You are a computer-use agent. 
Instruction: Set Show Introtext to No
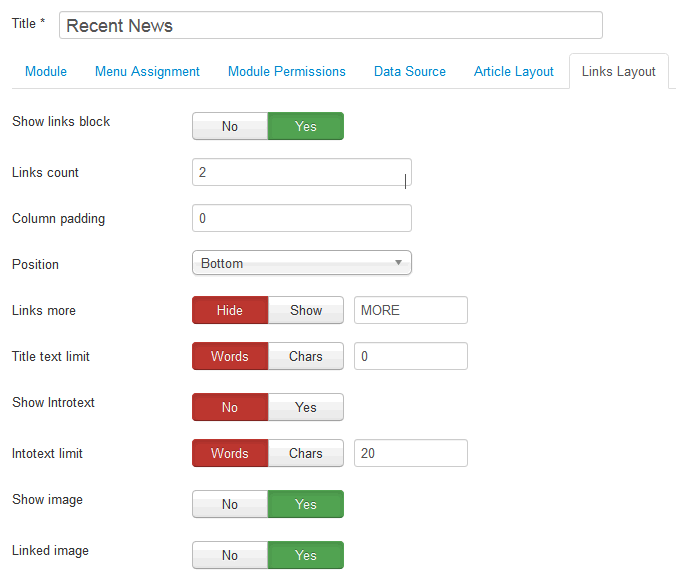230,407
